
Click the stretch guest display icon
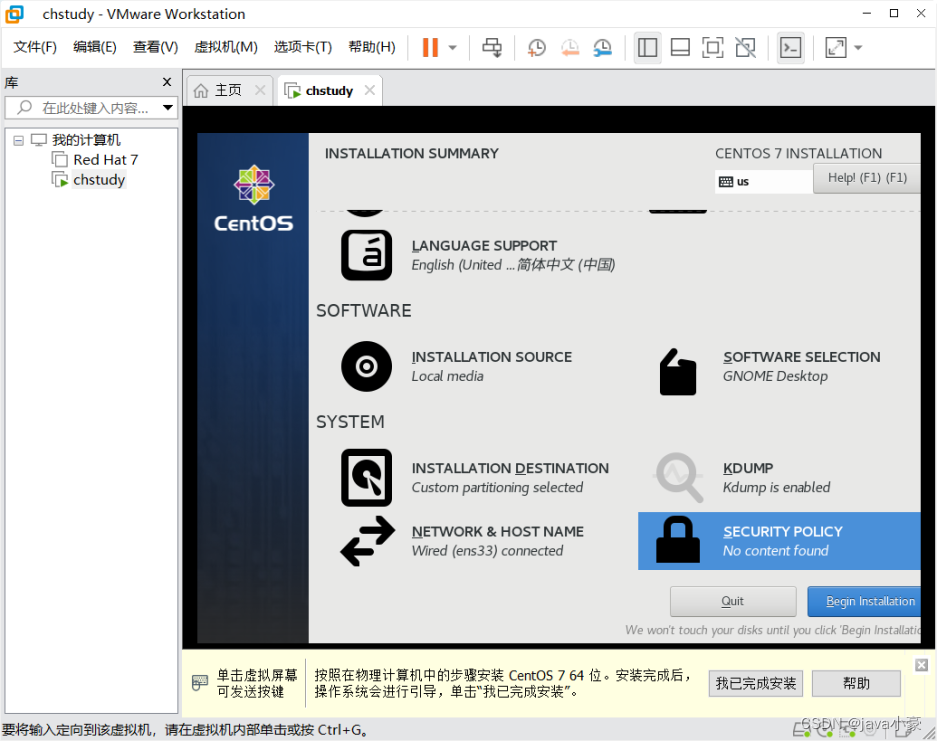tap(835, 48)
